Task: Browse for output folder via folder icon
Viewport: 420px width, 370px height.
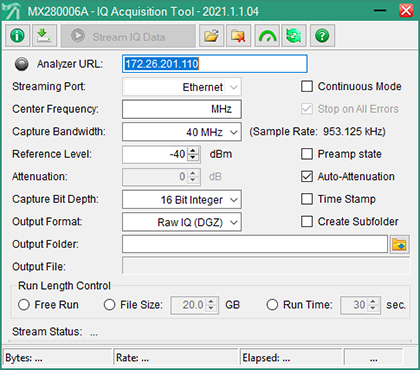Action: [399, 244]
